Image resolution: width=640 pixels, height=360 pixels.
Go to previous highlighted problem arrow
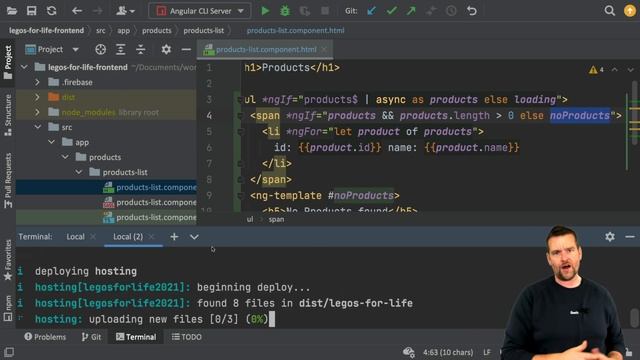[615, 70]
